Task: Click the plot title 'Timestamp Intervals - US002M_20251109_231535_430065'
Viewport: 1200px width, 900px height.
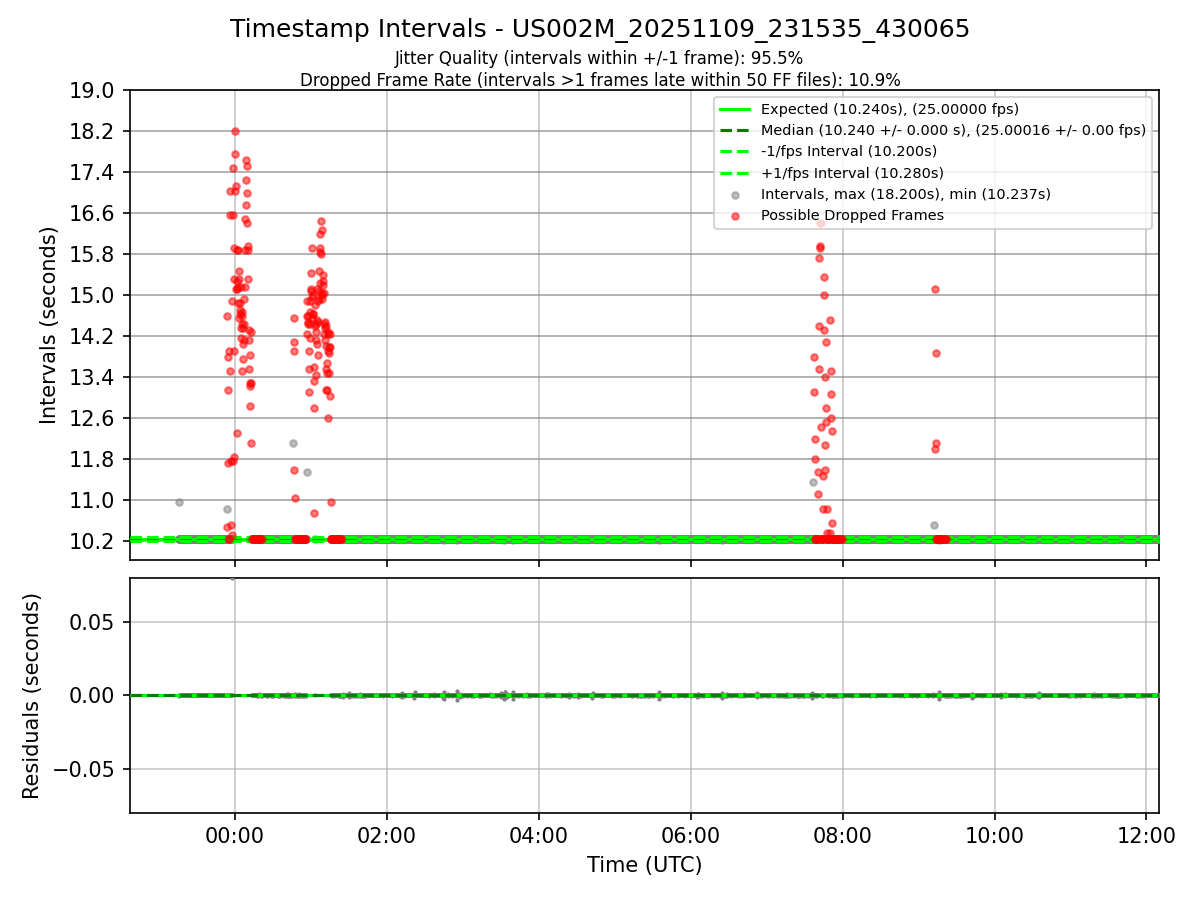Action: (600, 29)
